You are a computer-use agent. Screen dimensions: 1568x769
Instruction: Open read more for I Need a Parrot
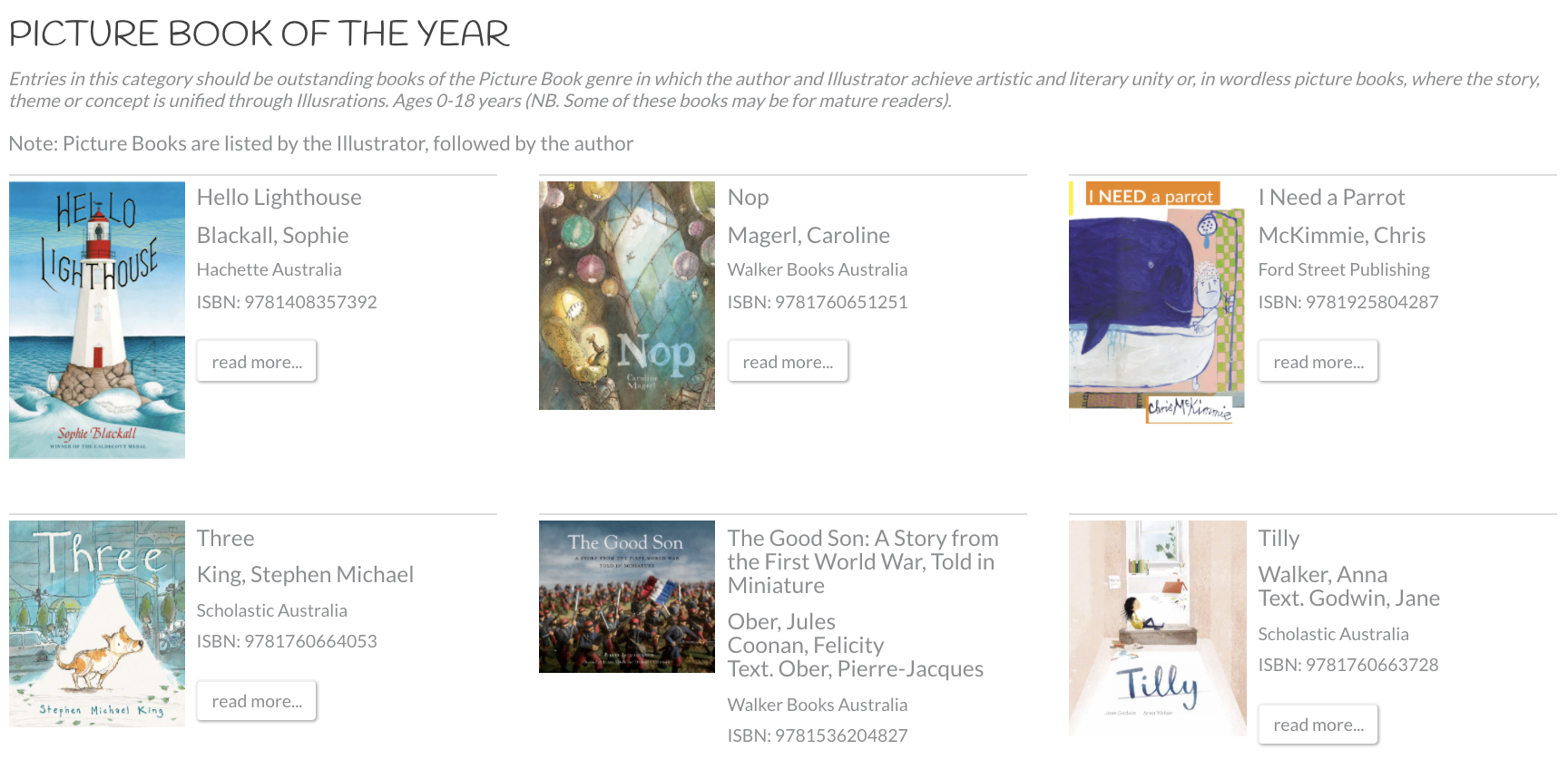1318,361
